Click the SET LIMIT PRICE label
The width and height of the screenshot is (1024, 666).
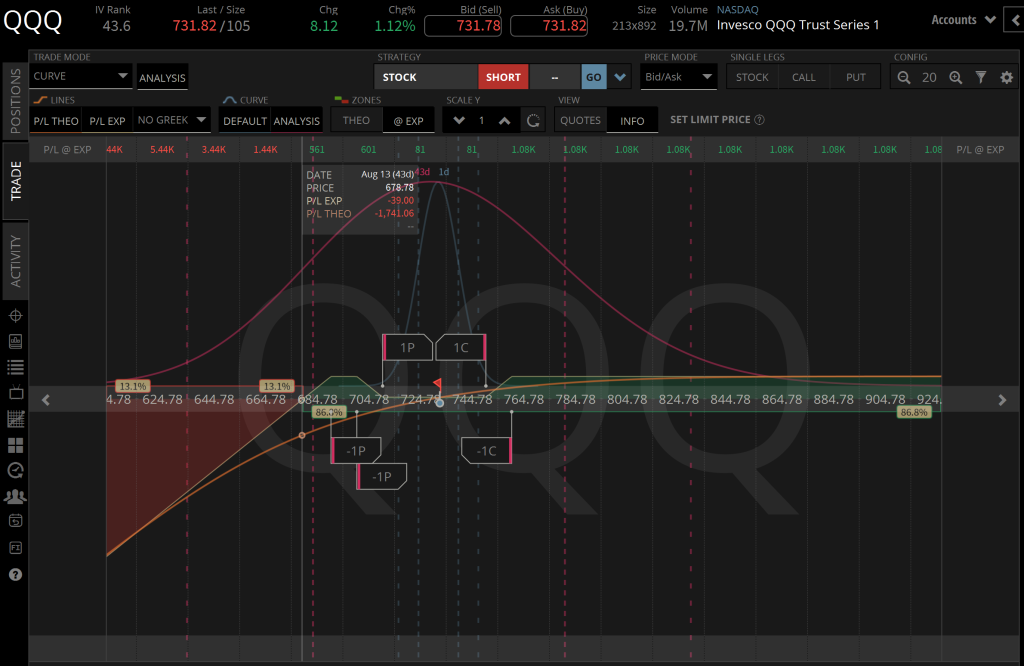tap(710, 119)
